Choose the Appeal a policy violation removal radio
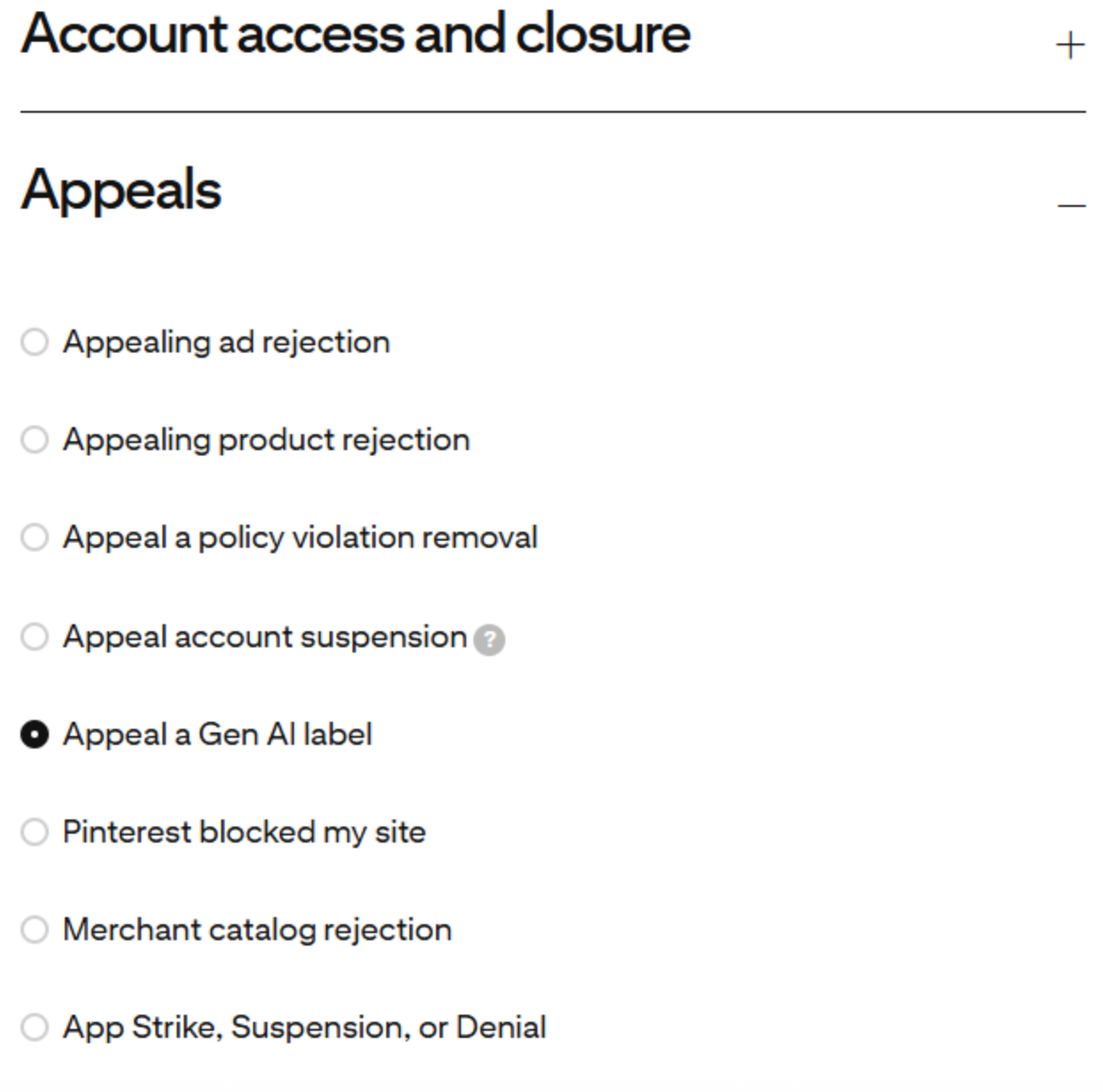Image resolution: width=1103 pixels, height=1092 pixels. [35, 537]
